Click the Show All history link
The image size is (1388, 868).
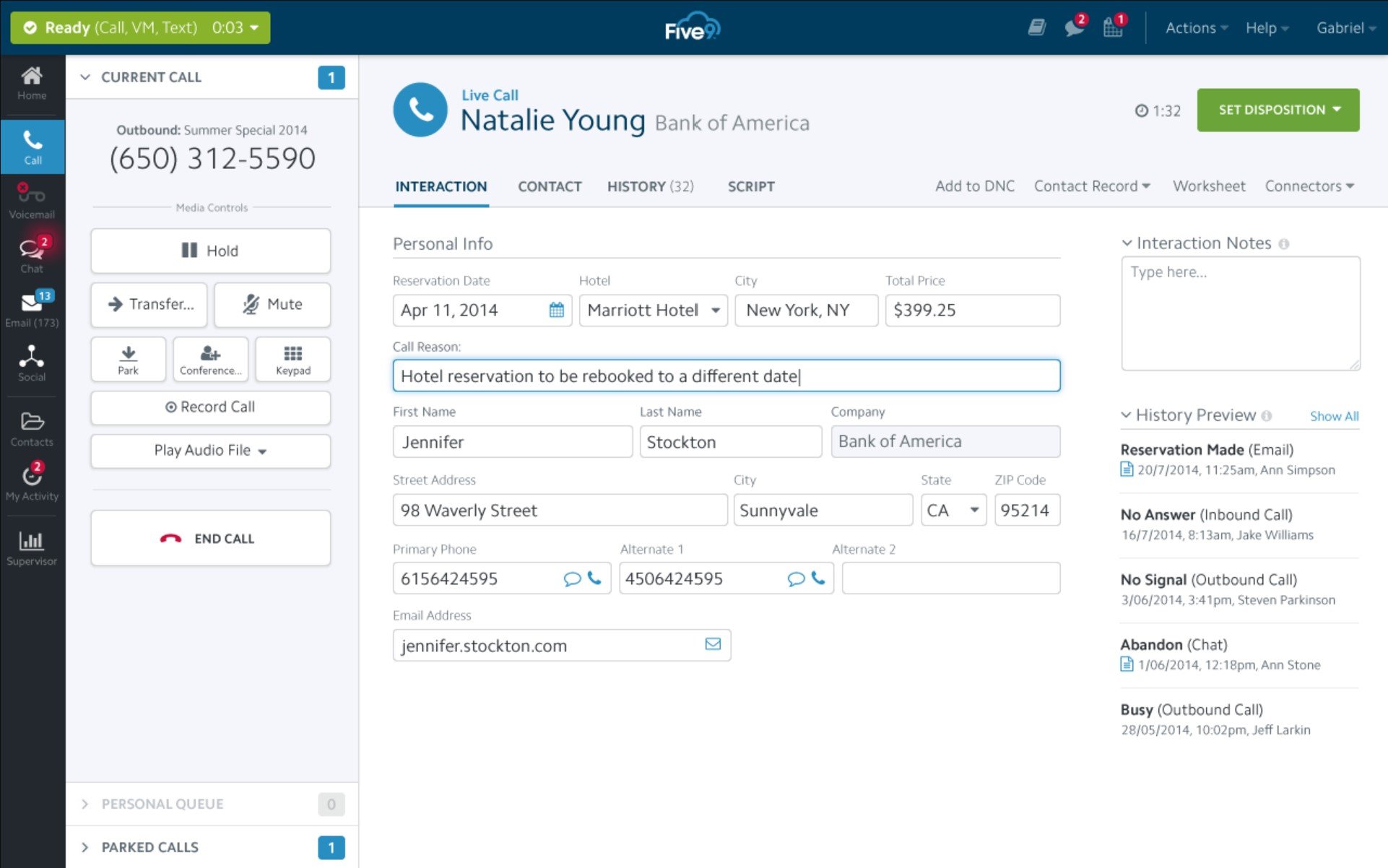click(x=1335, y=416)
